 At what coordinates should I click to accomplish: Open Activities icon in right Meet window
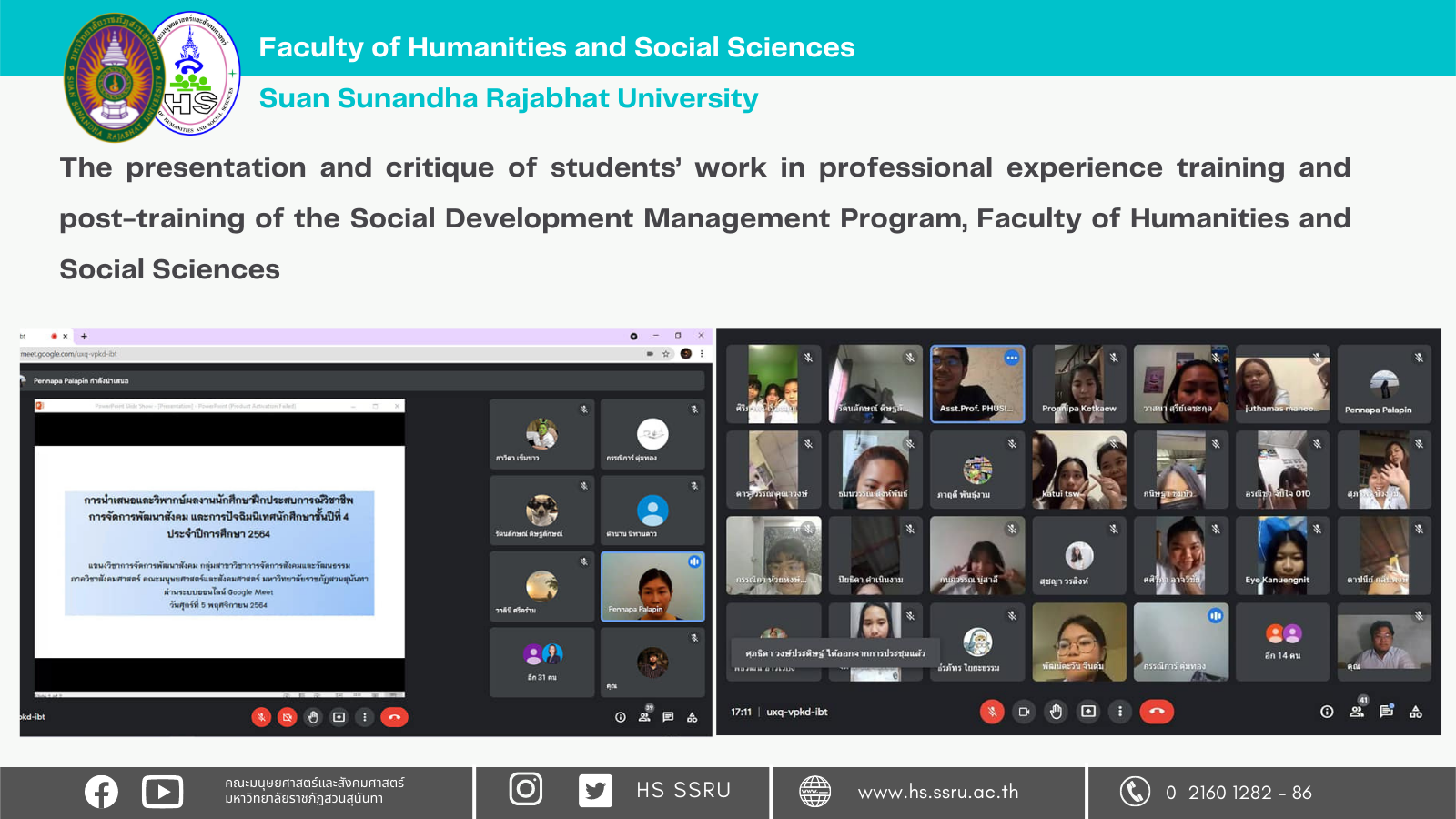[x=1416, y=712]
